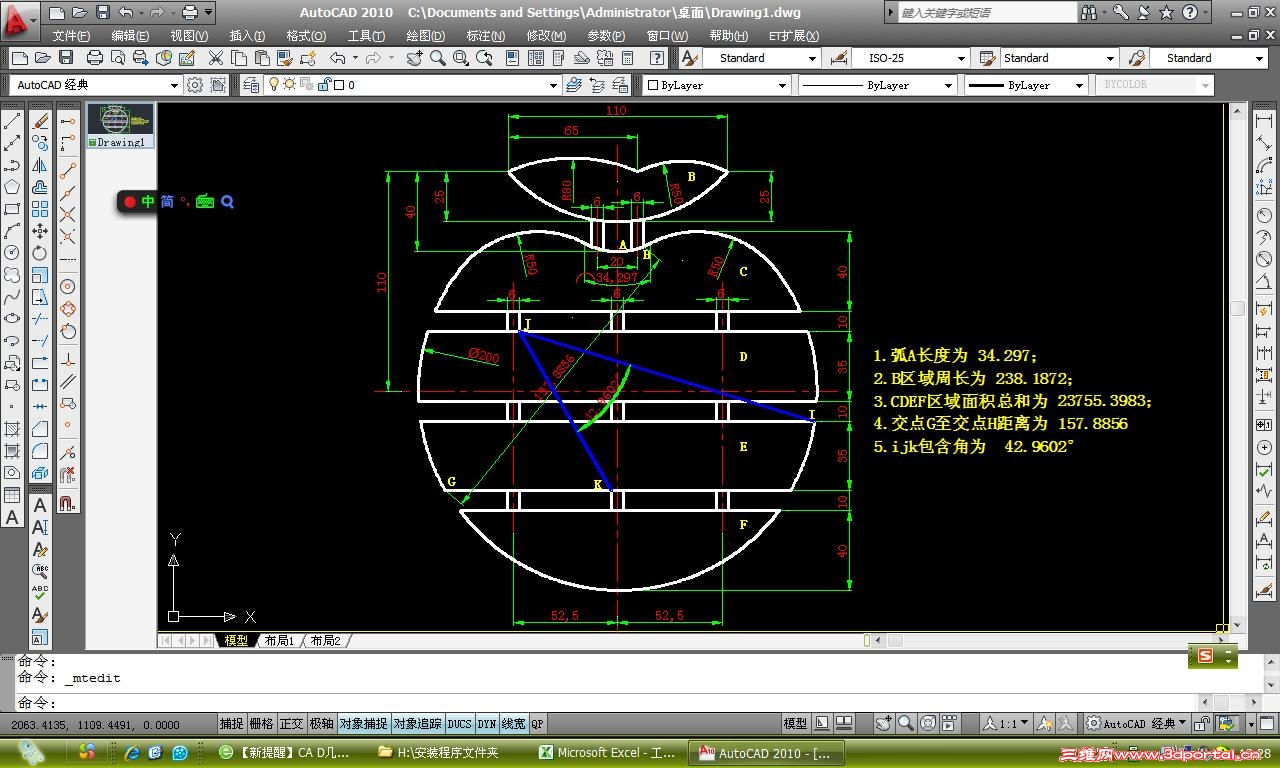Select the Rotate tool
This screenshot has height=768, width=1280.
pyautogui.click(x=40, y=253)
